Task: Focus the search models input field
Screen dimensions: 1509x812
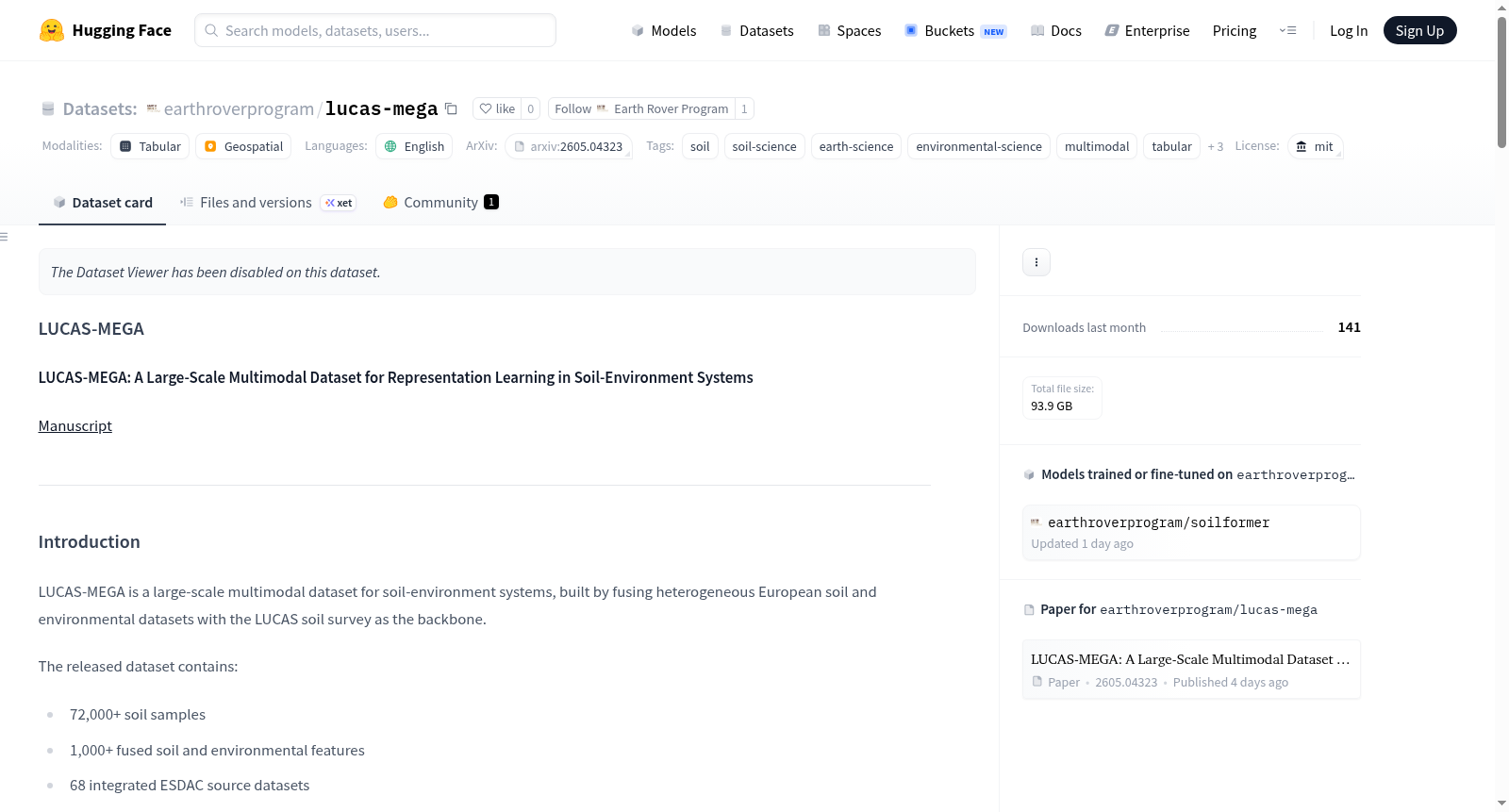Action: coord(375,30)
